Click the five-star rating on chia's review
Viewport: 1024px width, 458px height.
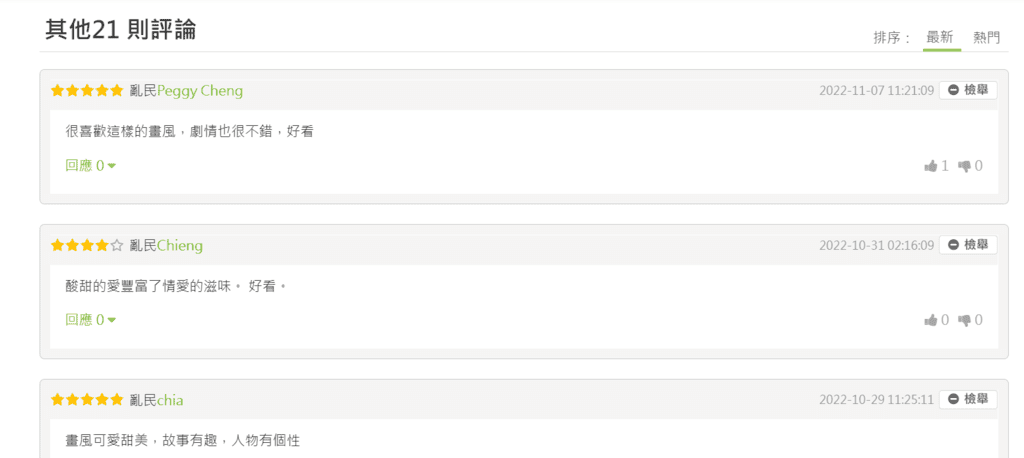click(87, 399)
